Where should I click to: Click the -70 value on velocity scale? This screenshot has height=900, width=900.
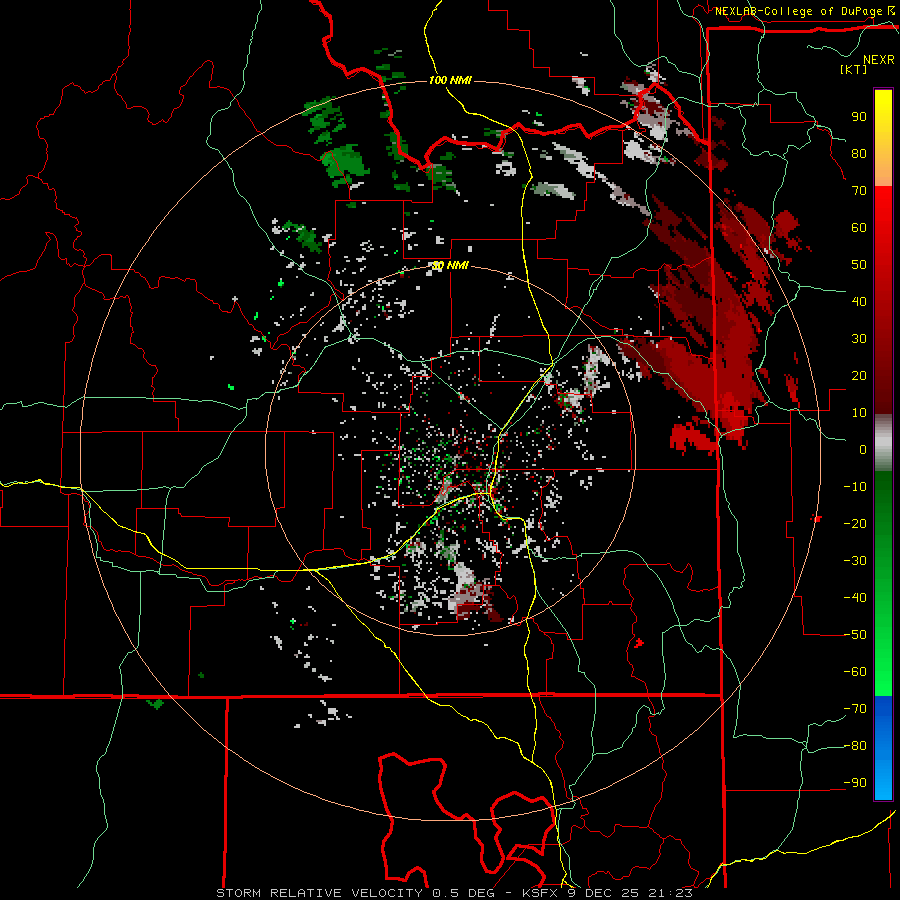pyautogui.click(x=855, y=709)
